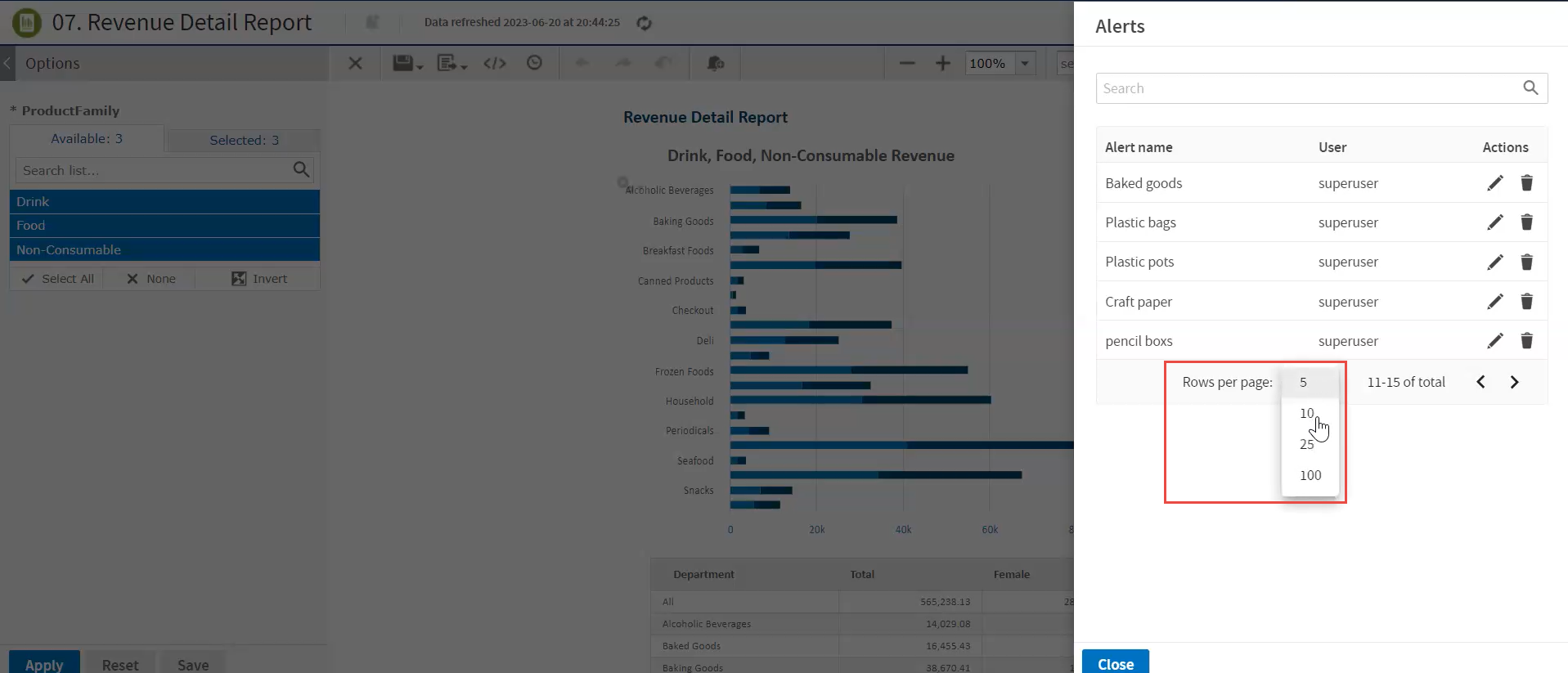
Task: Click the User column header
Action: click(x=1332, y=147)
